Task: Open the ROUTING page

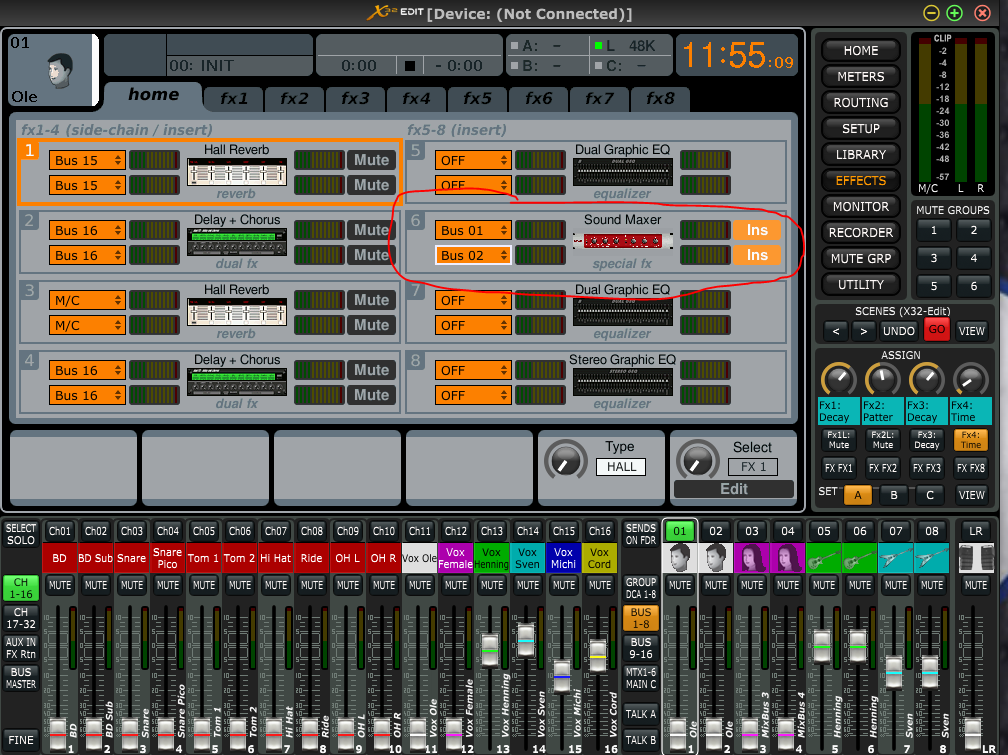Action: (860, 103)
